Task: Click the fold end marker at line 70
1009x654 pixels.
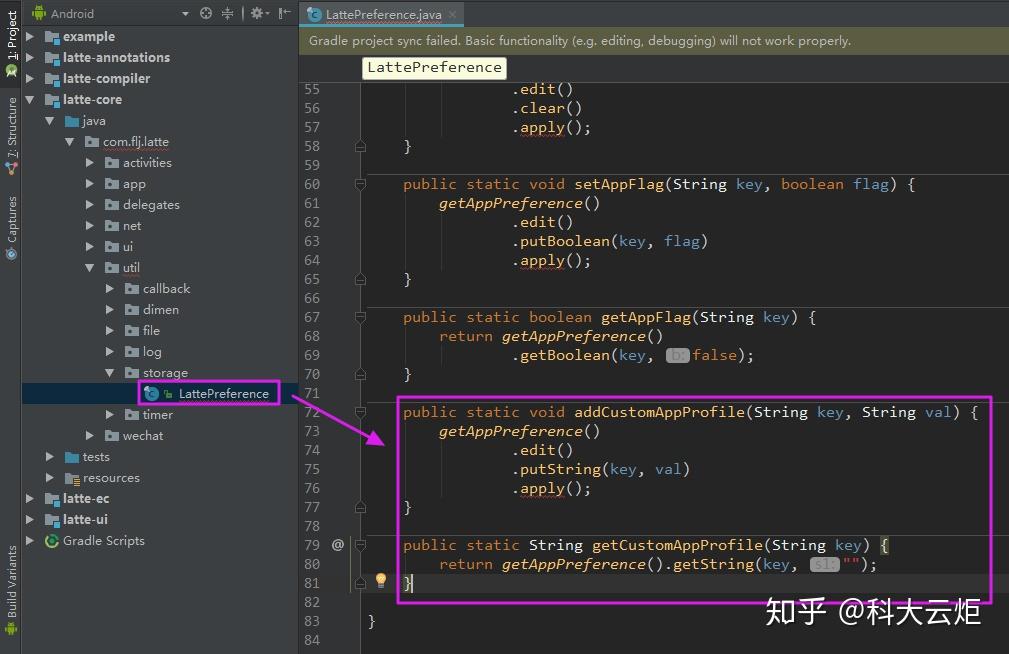Action: point(360,374)
